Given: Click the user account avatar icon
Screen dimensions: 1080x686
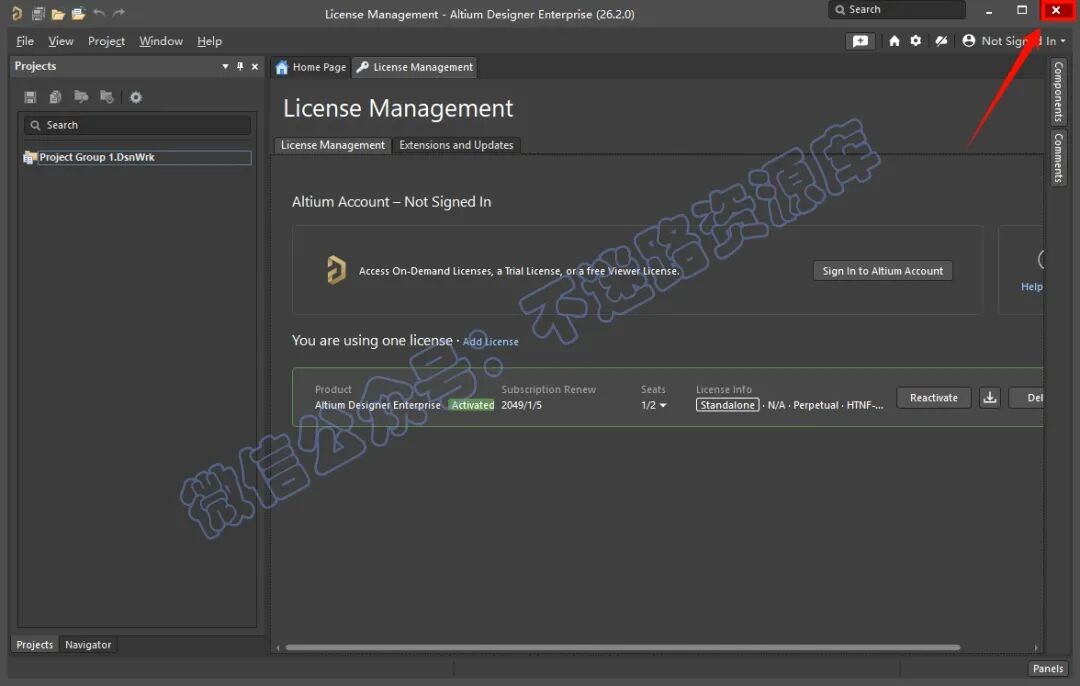Looking at the screenshot, I should 968,41.
